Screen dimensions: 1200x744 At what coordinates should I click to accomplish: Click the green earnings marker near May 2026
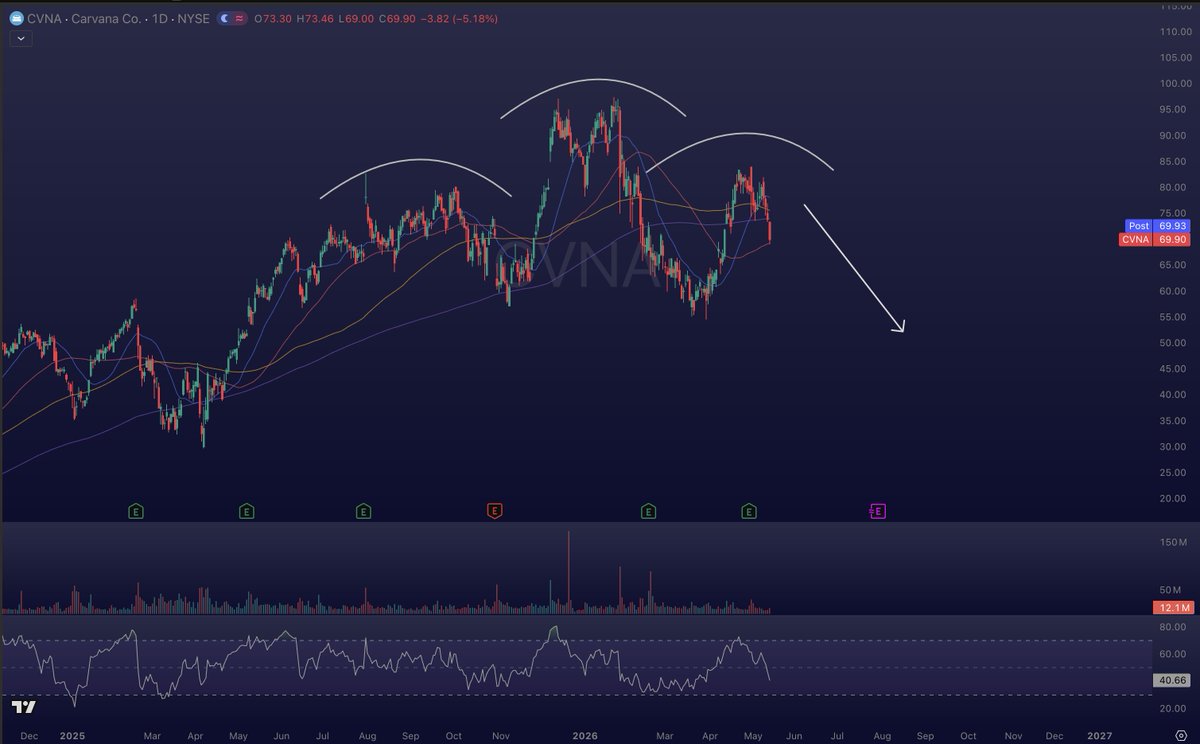point(748,511)
